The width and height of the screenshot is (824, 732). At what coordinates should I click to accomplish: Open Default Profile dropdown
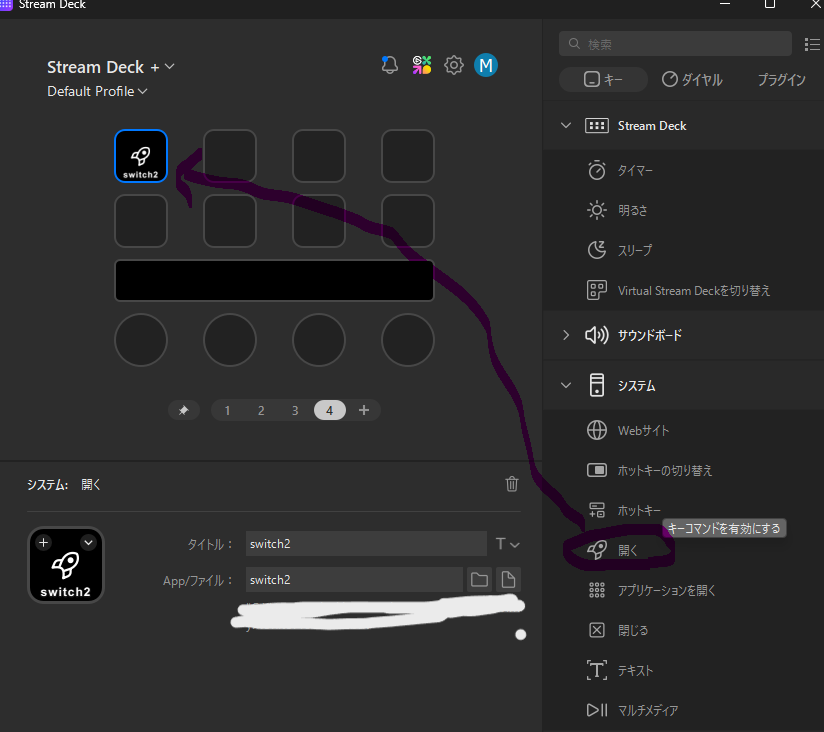[x=97, y=91]
